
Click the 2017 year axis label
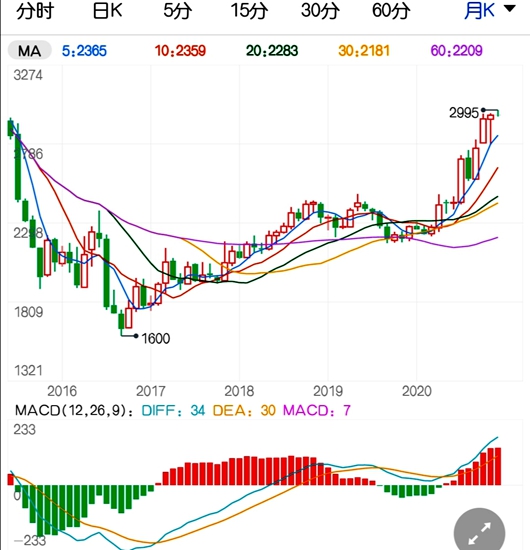coord(150,391)
